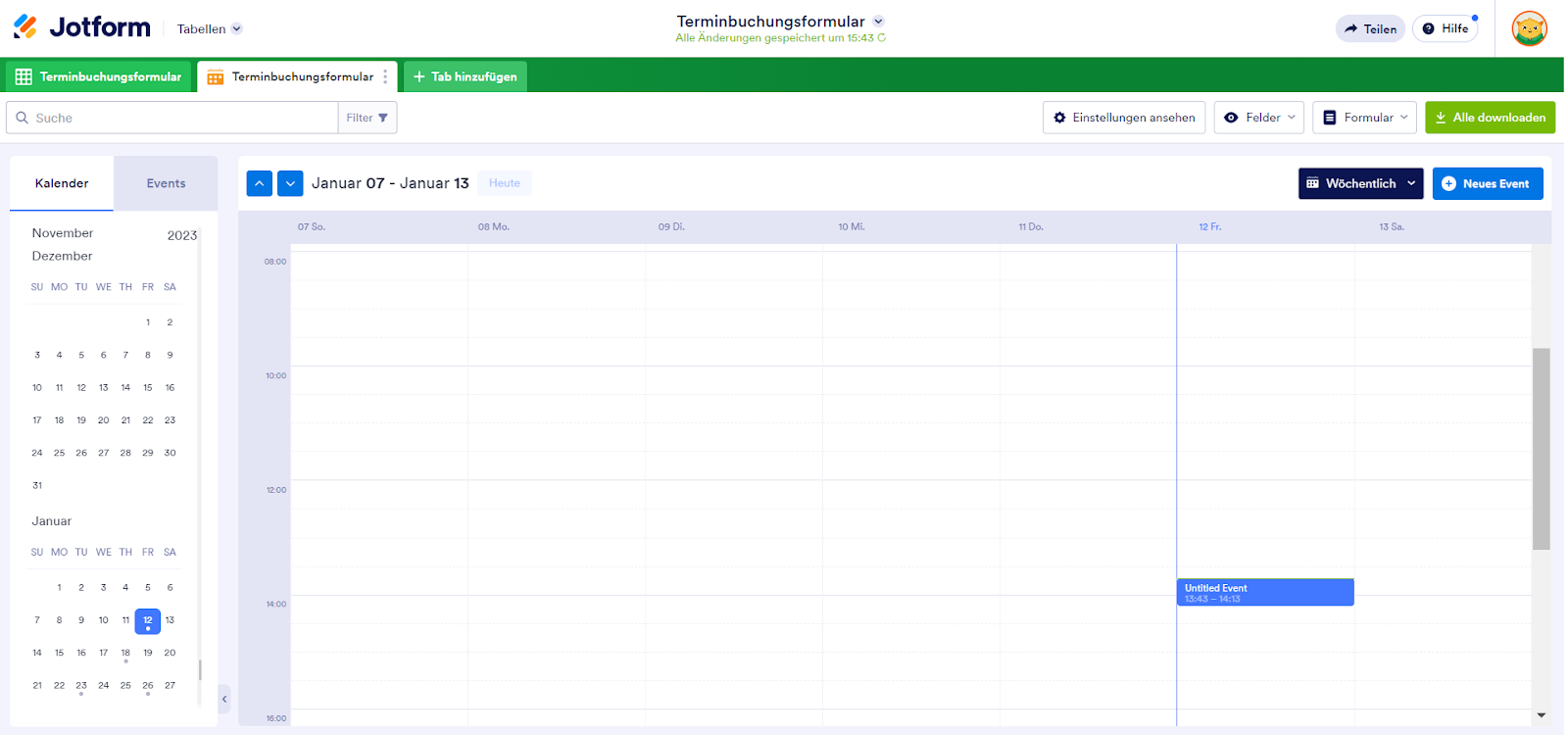Click the 07 So. column header
1568x735 pixels.
click(312, 226)
